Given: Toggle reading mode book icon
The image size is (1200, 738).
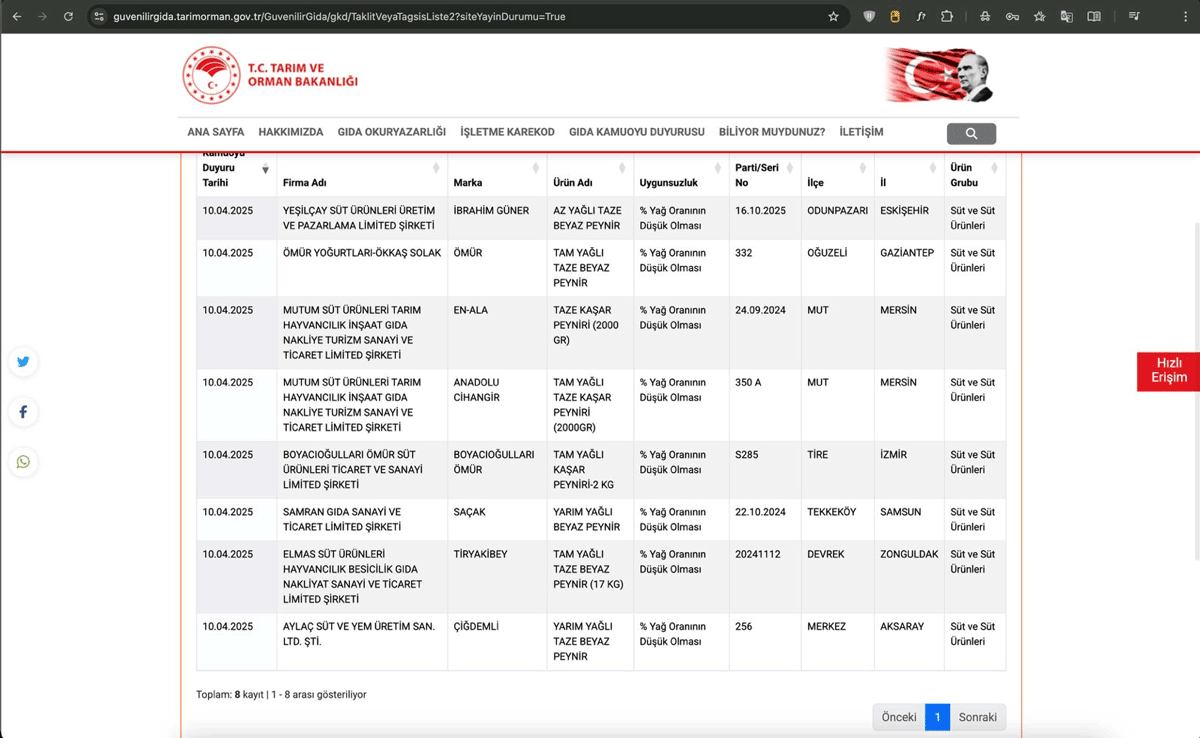Looking at the screenshot, I should [x=1094, y=16].
